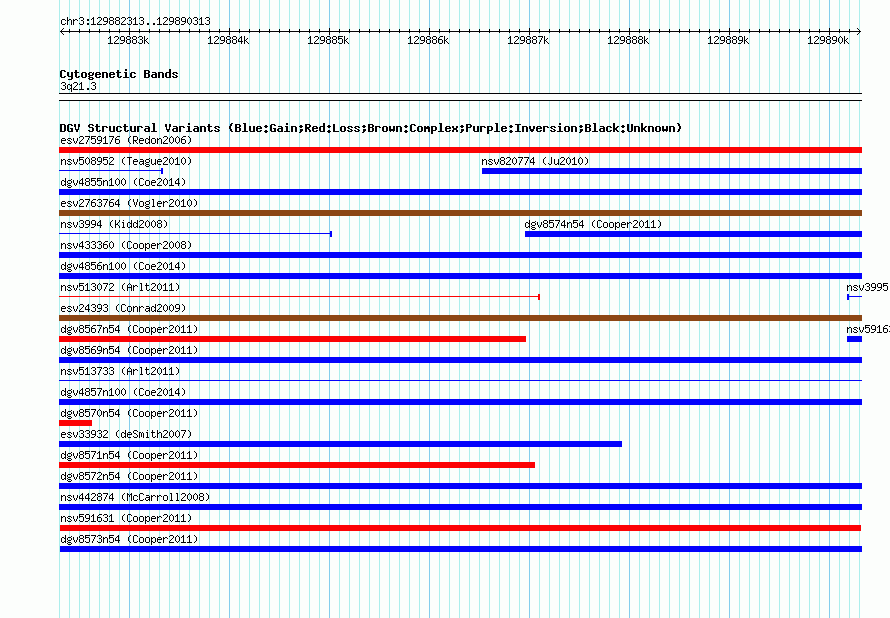Open dgv8571n54 (Cooper2011) variant label
The height and width of the screenshot is (618, 890).
click(x=129, y=455)
